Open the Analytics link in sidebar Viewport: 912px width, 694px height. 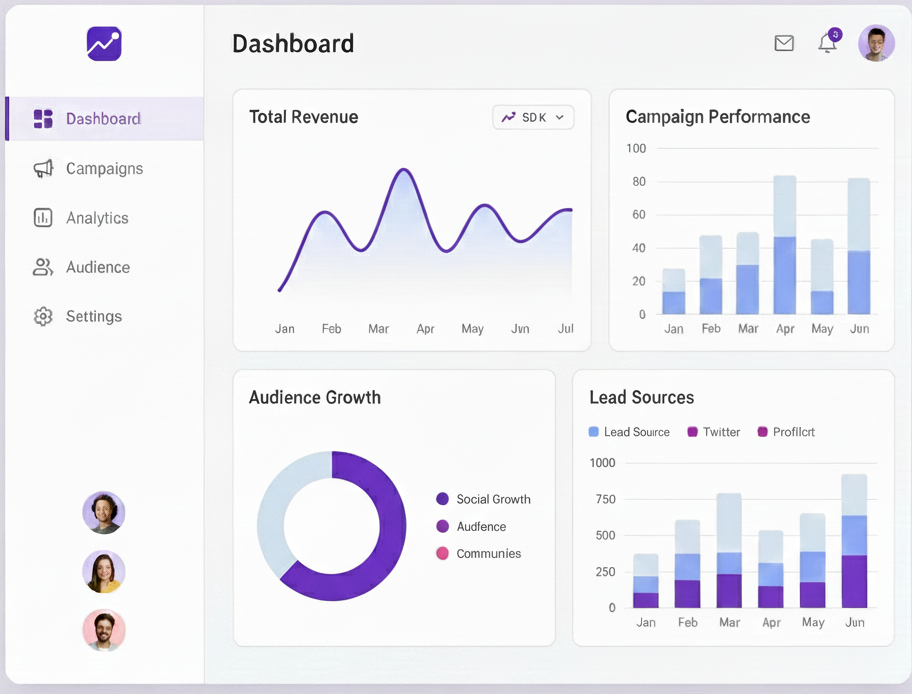coord(97,218)
